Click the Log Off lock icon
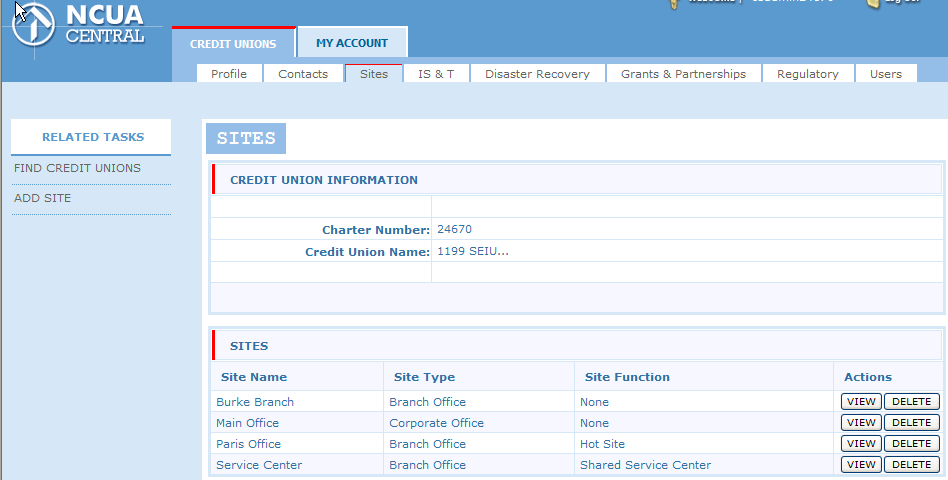948x480 pixels. pyautogui.click(x=872, y=3)
